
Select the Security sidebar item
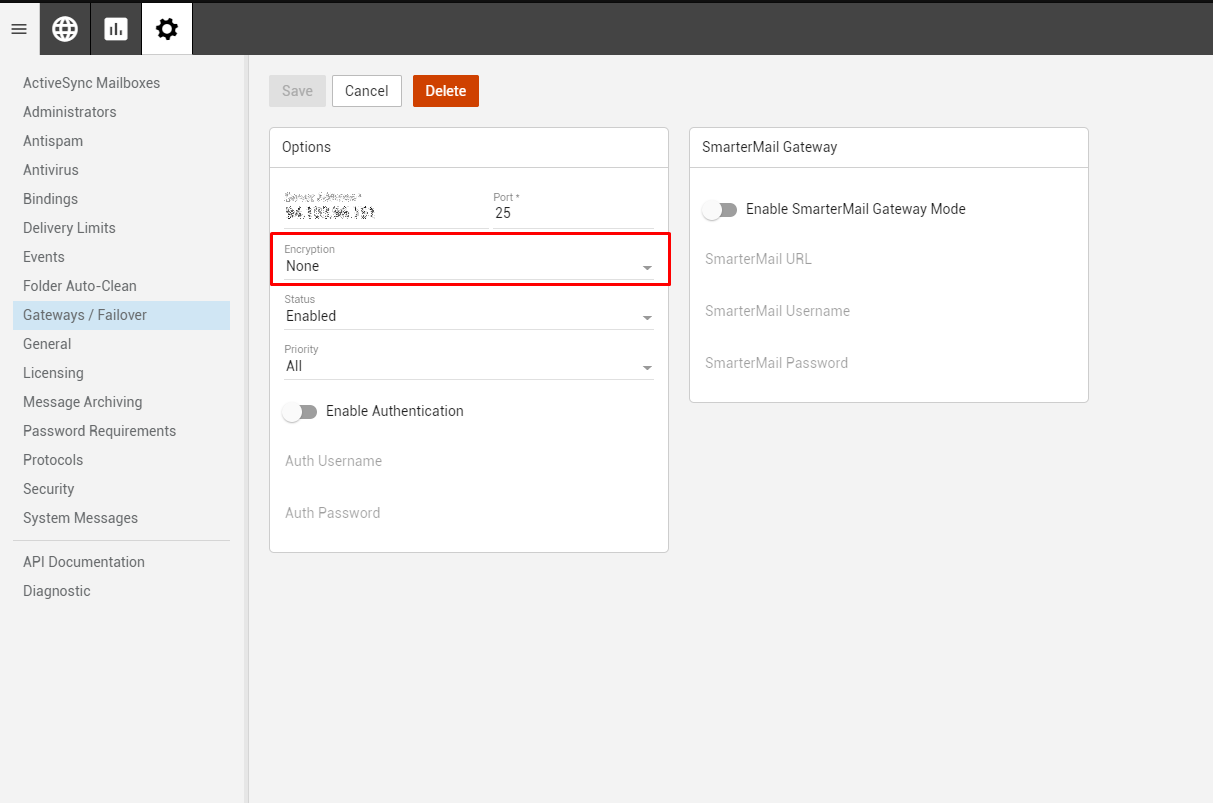click(x=49, y=489)
